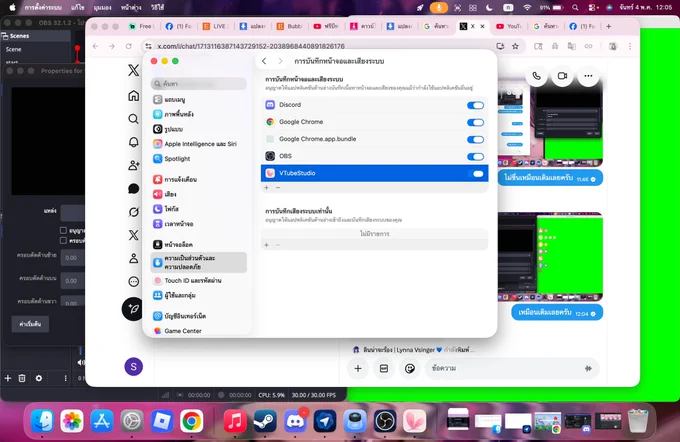The height and width of the screenshot is (442, 680).
Task: Switch to the Free browser tab
Action: point(141,26)
